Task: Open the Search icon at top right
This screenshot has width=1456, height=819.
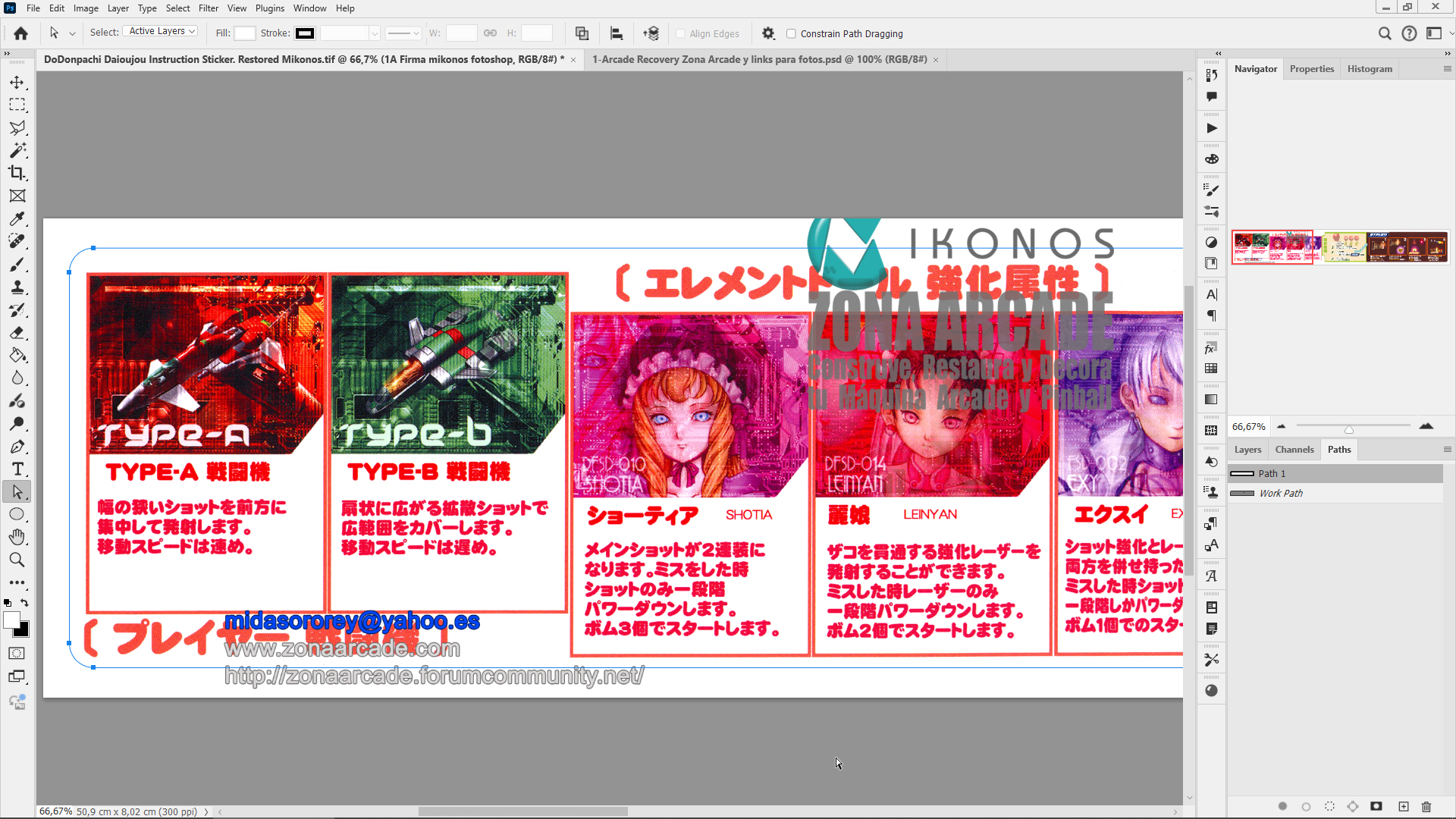Action: tap(1385, 33)
